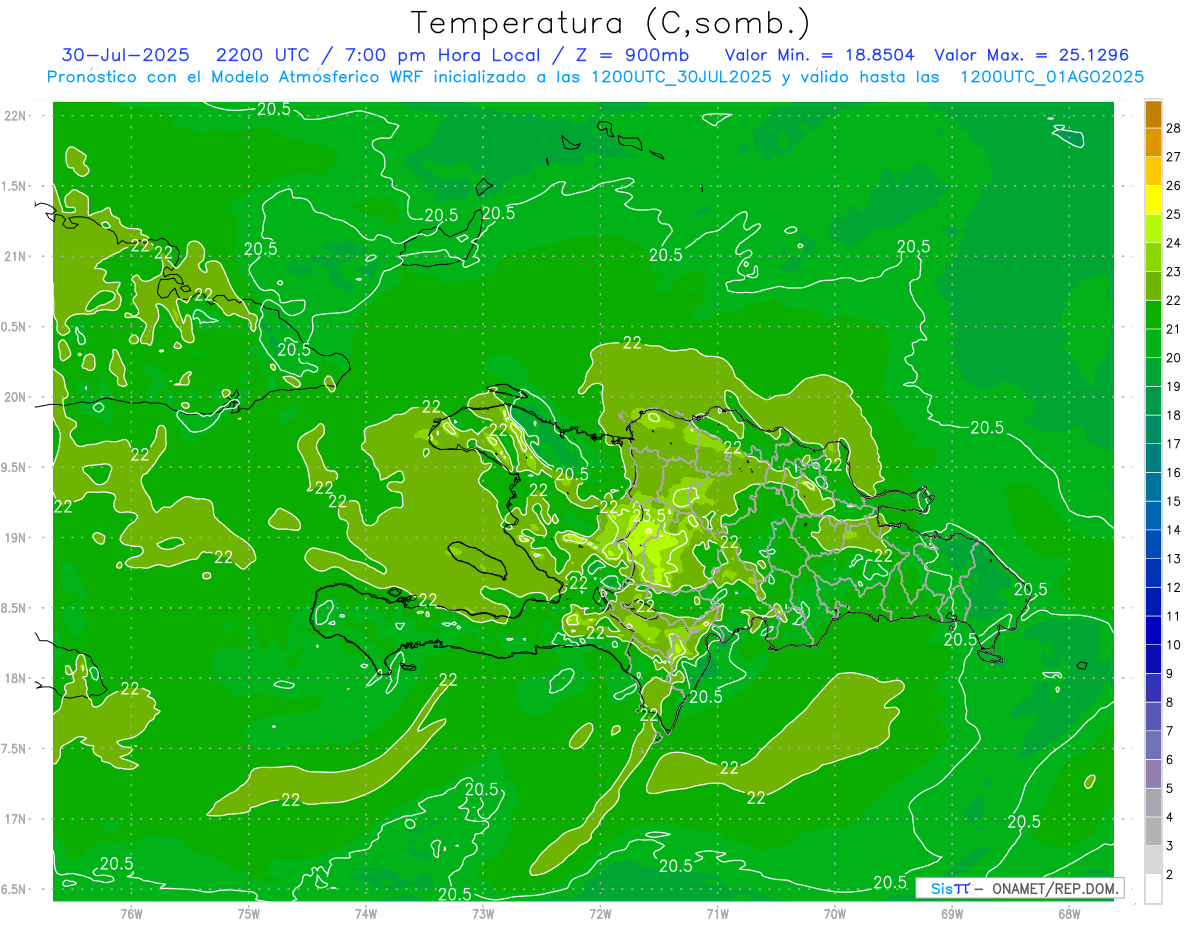
Task: Click legend value "25" on color scale
Action: 1174,214
